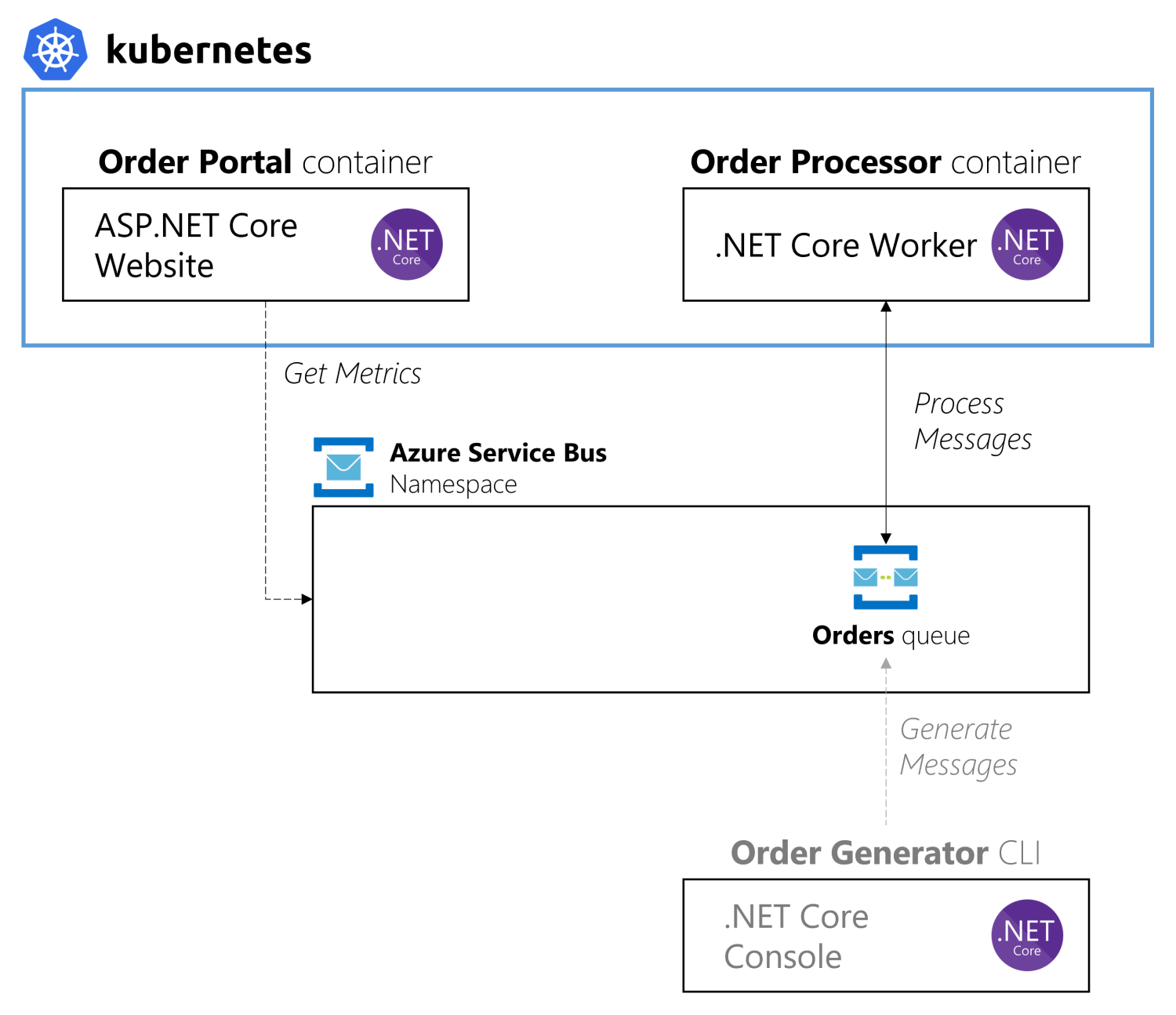Screen dimensions: 1176x1015
Task: Click the '.NET Core Console' label
Action: [x=796, y=937]
